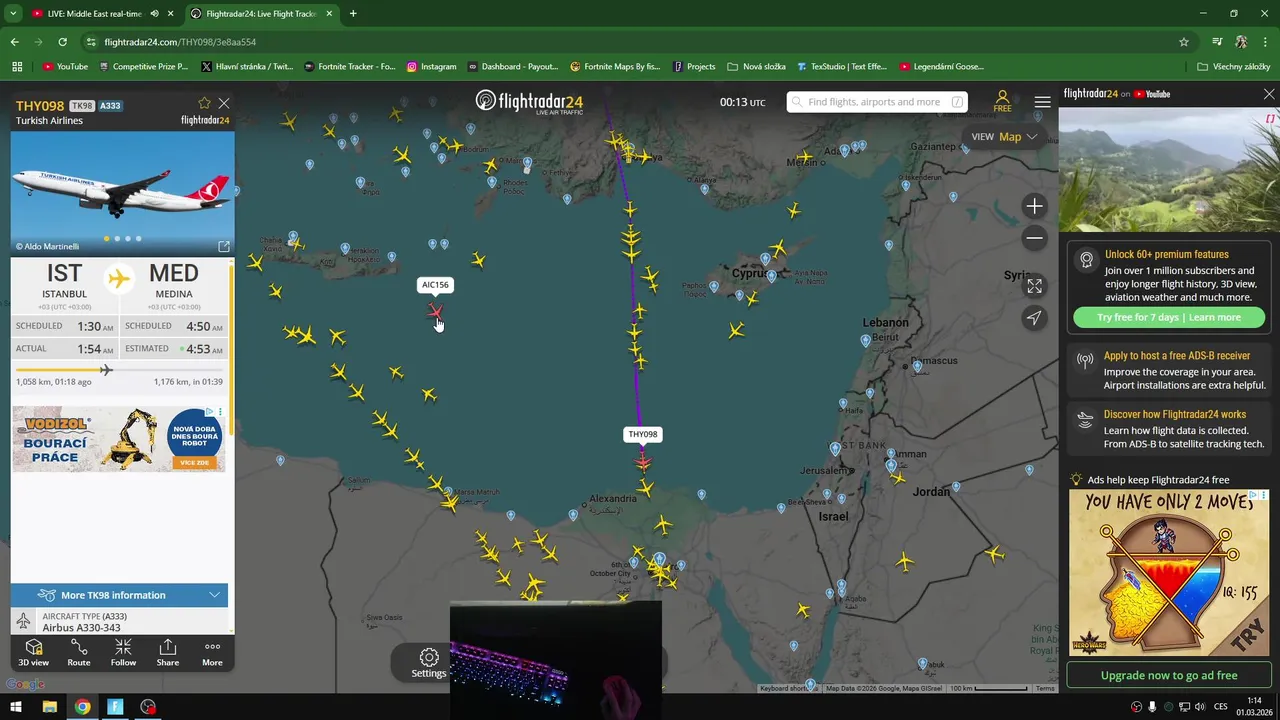Image resolution: width=1280 pixels, height=720 pixels.
Task: Mute the LIVE Middle East tab audio
Action: 154,14
